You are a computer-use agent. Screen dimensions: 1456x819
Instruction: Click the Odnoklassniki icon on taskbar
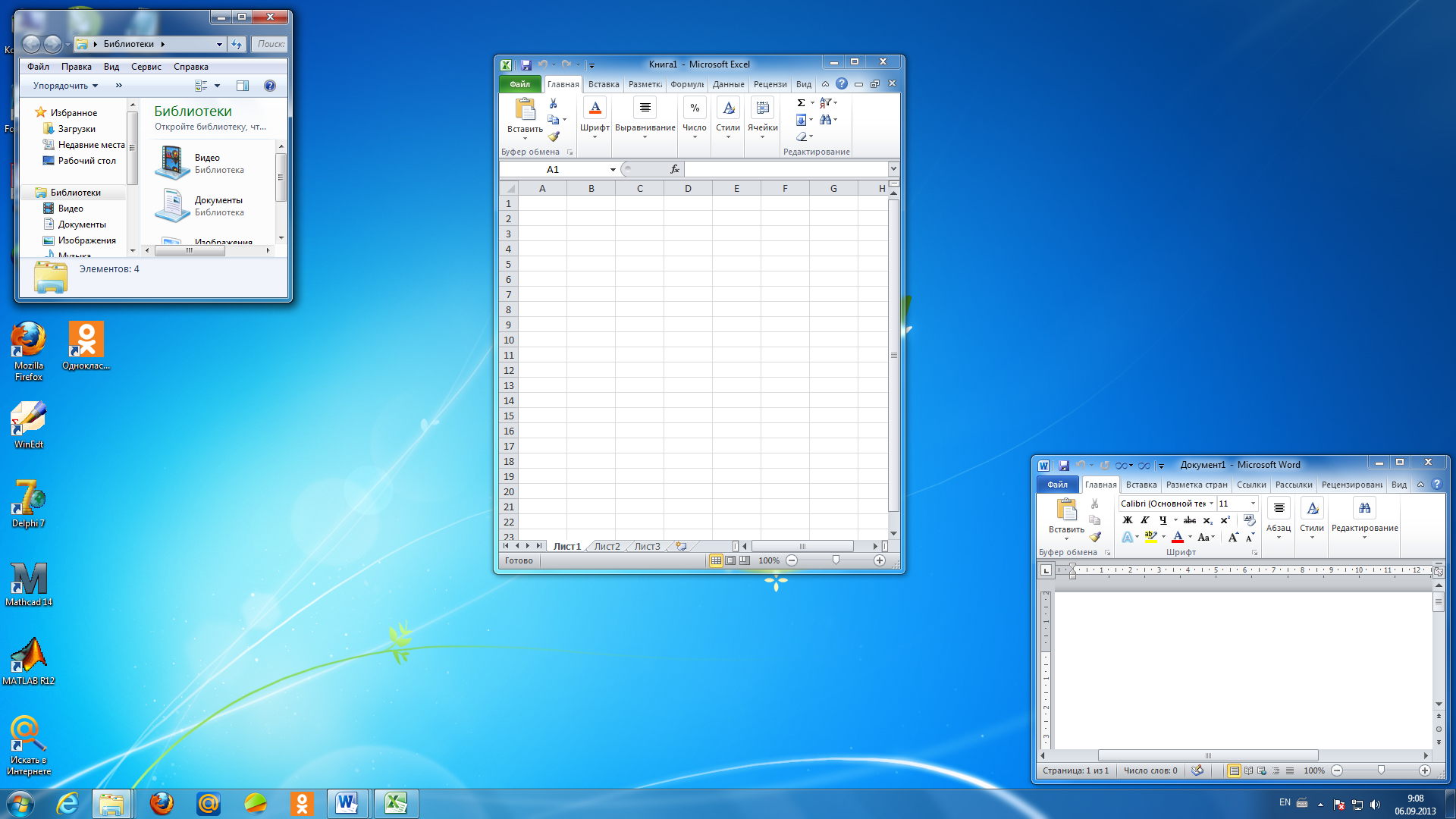(x=302, y=804)
